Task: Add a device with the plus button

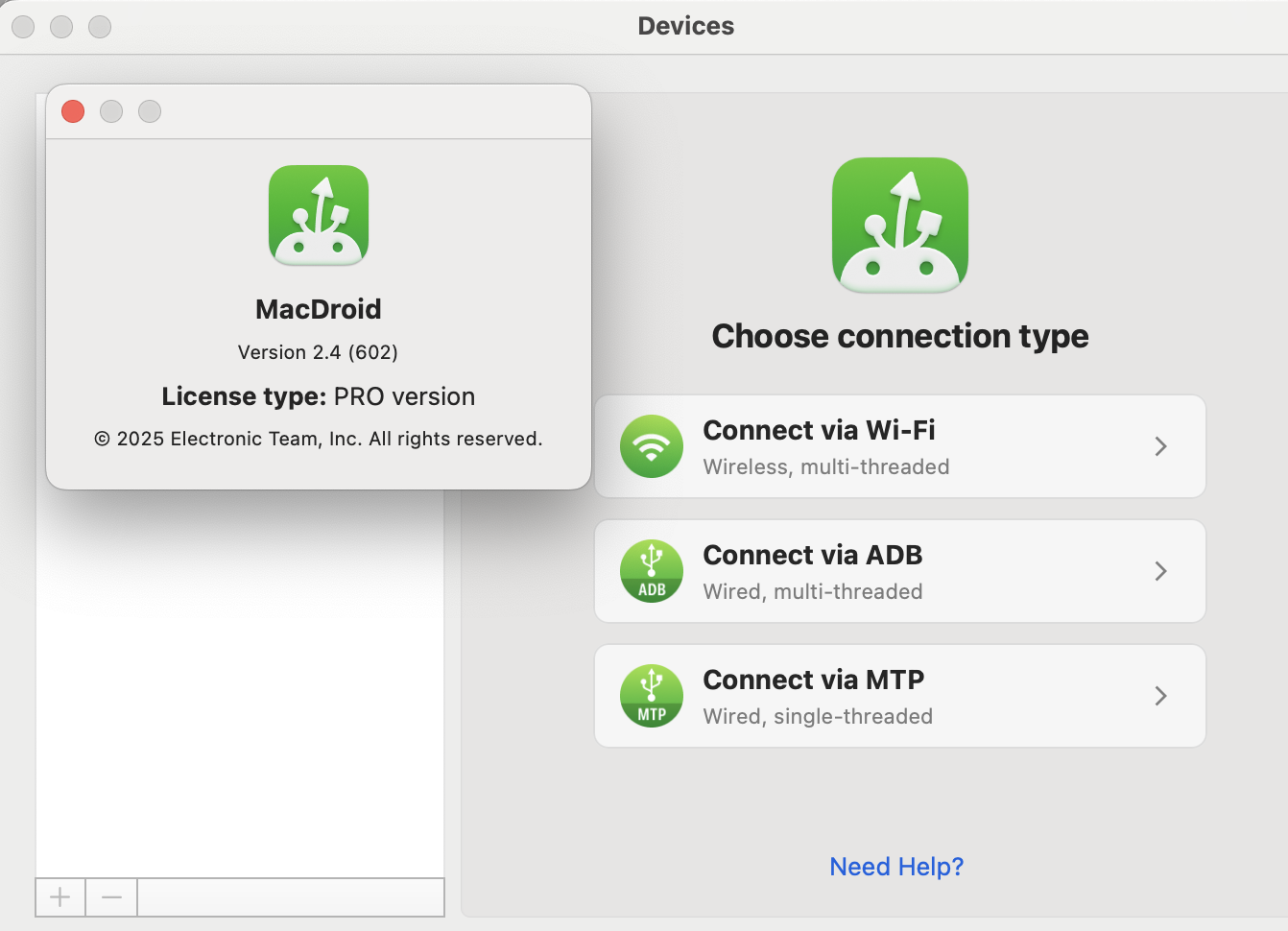Action: (x=60, y=897)
